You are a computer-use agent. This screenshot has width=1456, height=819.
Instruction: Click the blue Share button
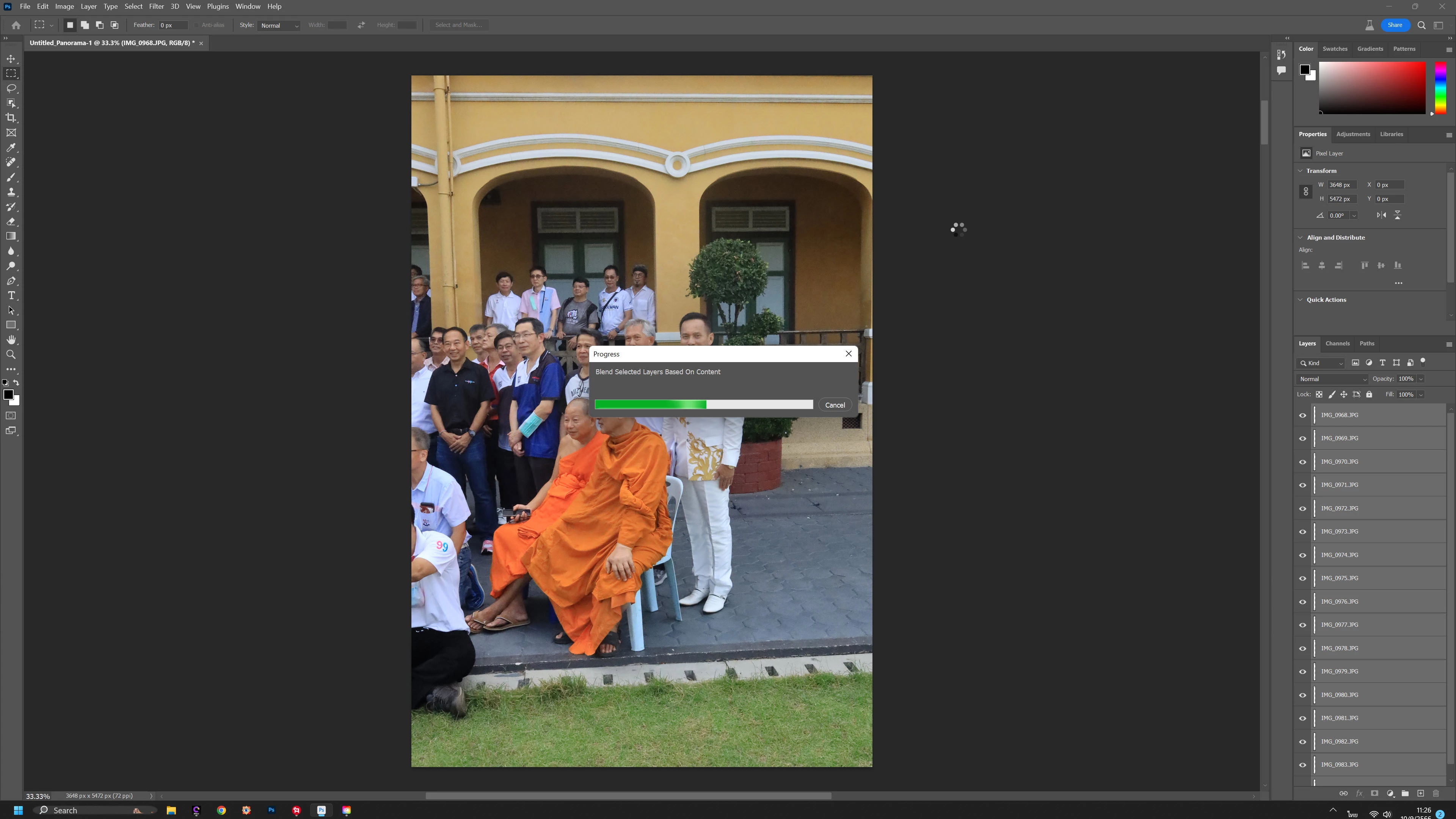tap(1395, 25)
